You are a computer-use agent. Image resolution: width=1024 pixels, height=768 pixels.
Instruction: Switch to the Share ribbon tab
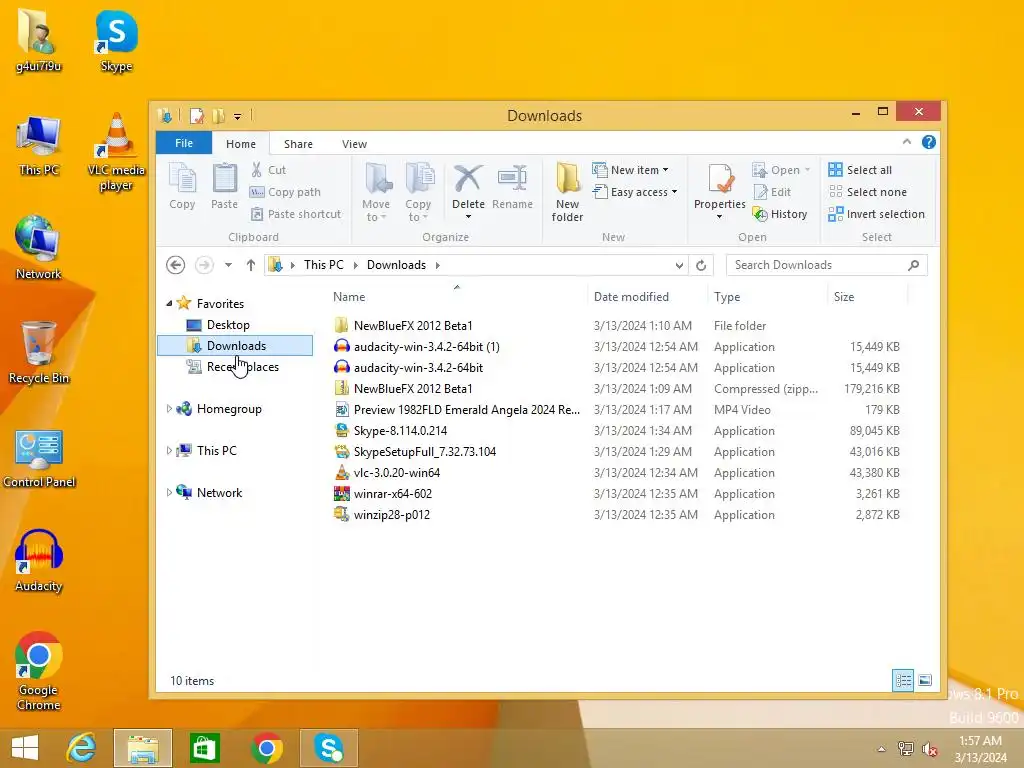[x=298, y=144]
